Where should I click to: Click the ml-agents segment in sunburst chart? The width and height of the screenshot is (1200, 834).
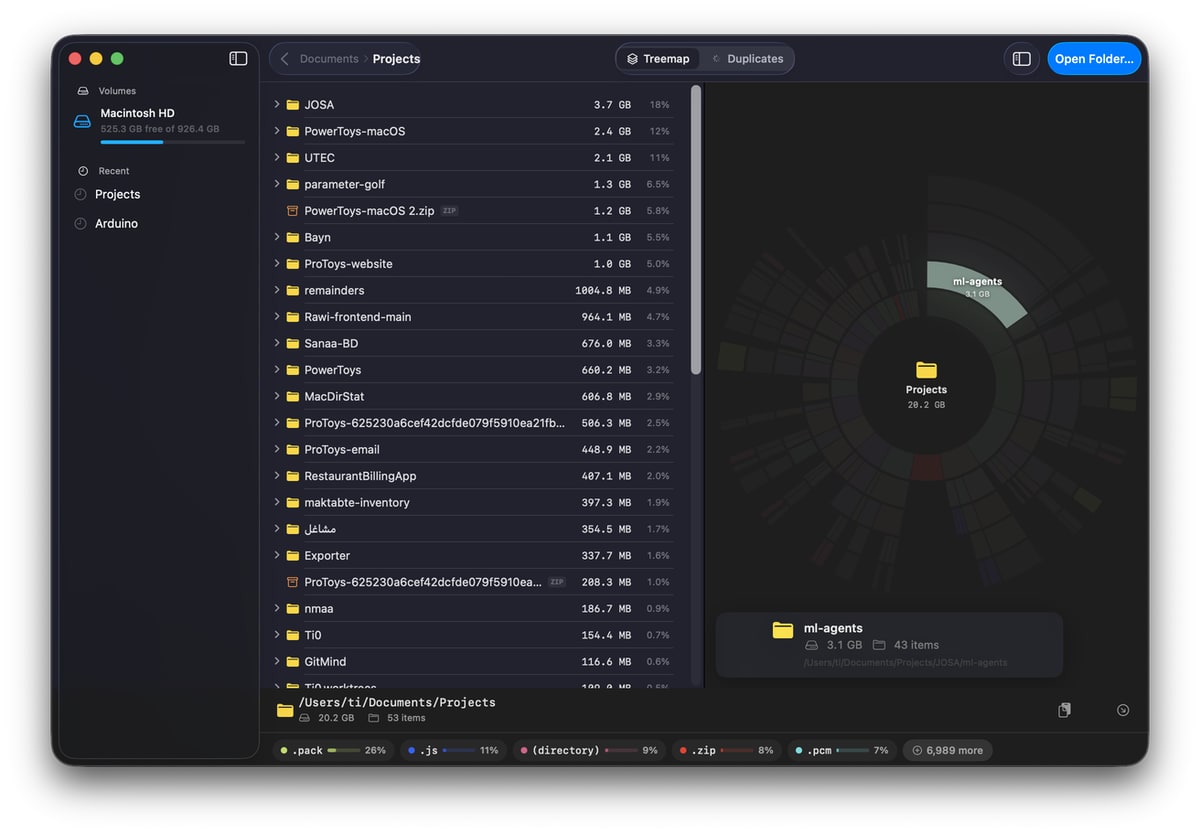[975, 292]
